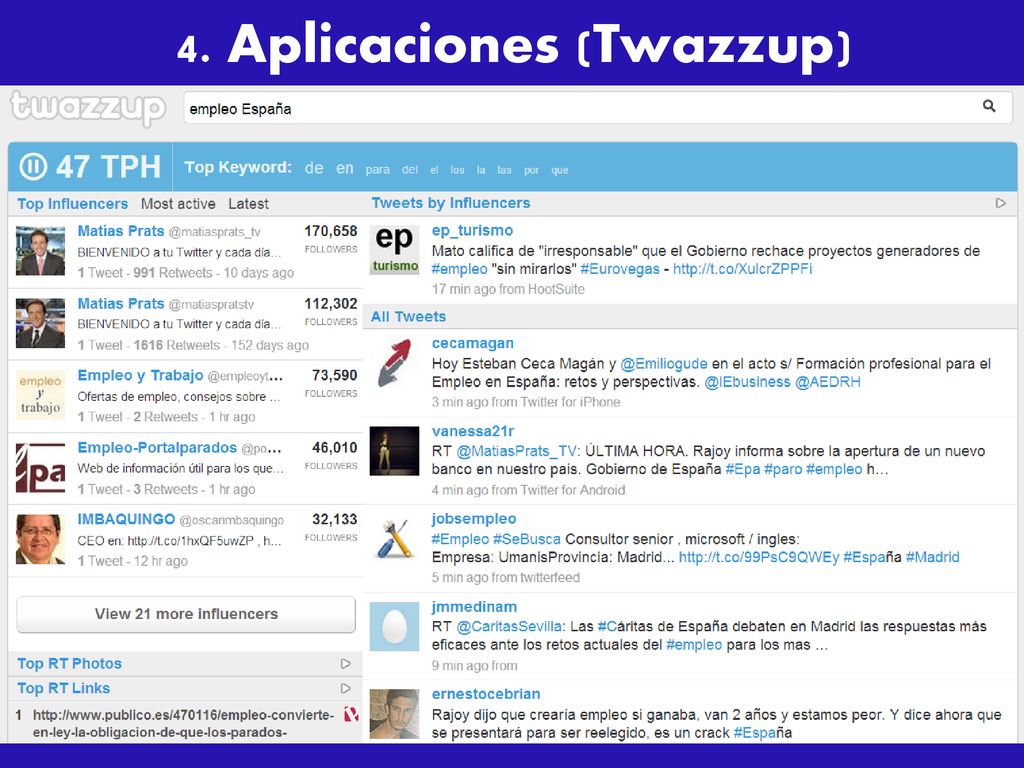The width and height of the screenshot is (1024, 768).
Task: Click the #Madrid hashtag
Action: click(x=933, y=558)
